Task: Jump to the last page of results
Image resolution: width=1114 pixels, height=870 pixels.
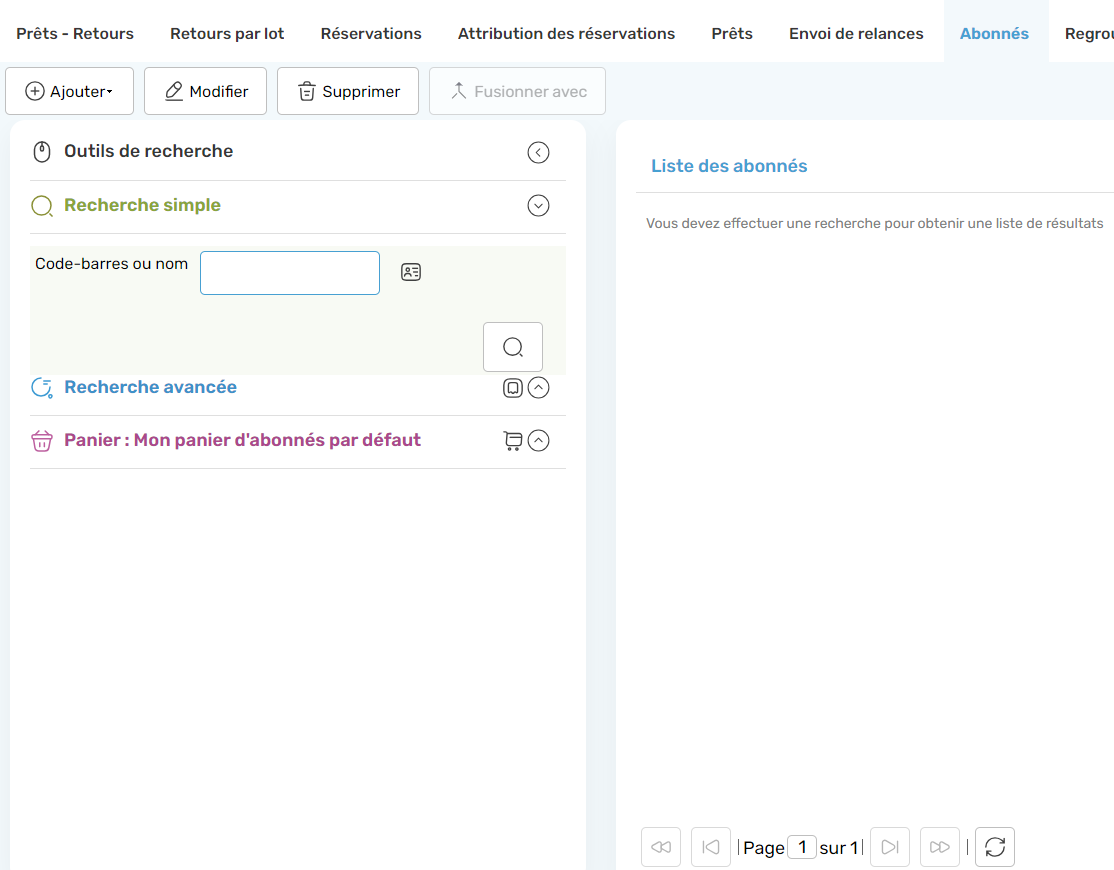Action: [x=939, y=846]
